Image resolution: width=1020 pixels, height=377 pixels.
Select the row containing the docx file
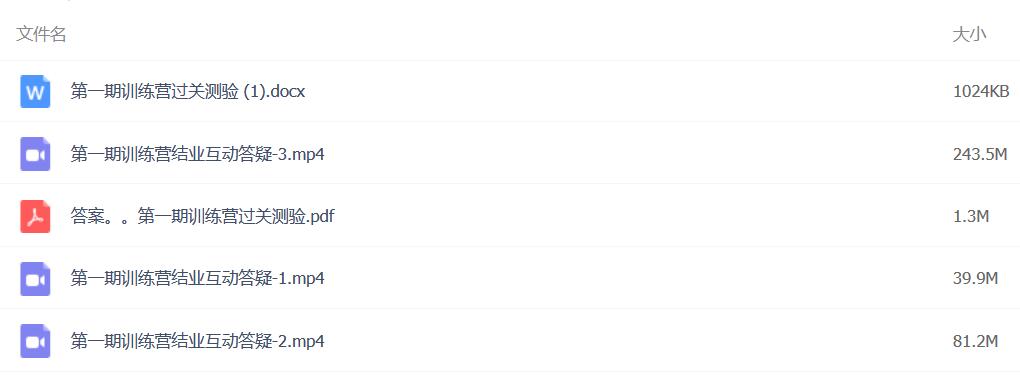click(510, 92)
